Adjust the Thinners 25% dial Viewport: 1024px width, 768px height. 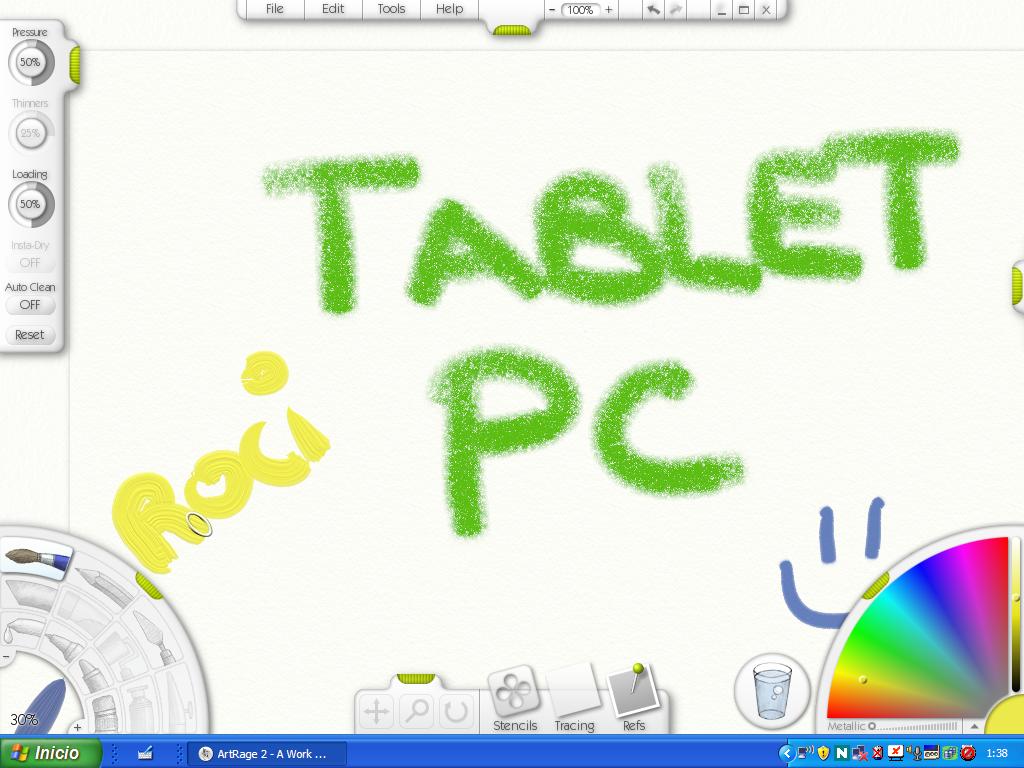coord(30,133)
